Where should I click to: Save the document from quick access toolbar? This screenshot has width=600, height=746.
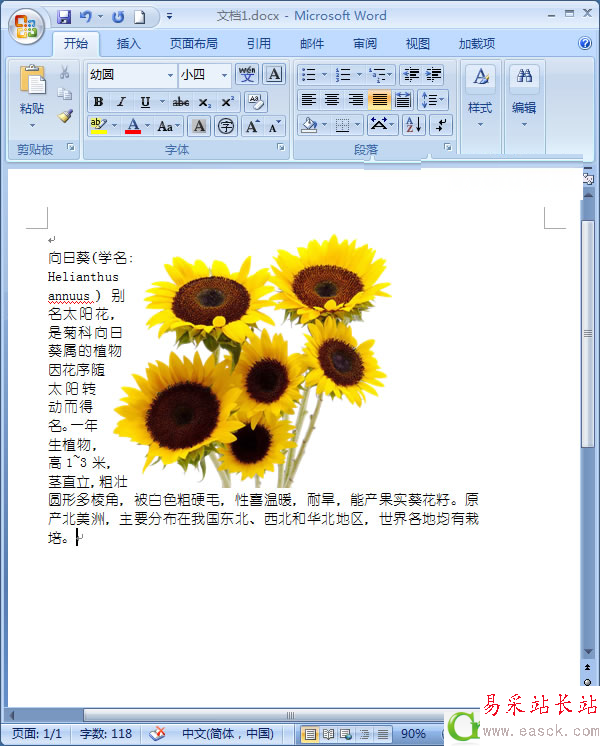[63, 17]
